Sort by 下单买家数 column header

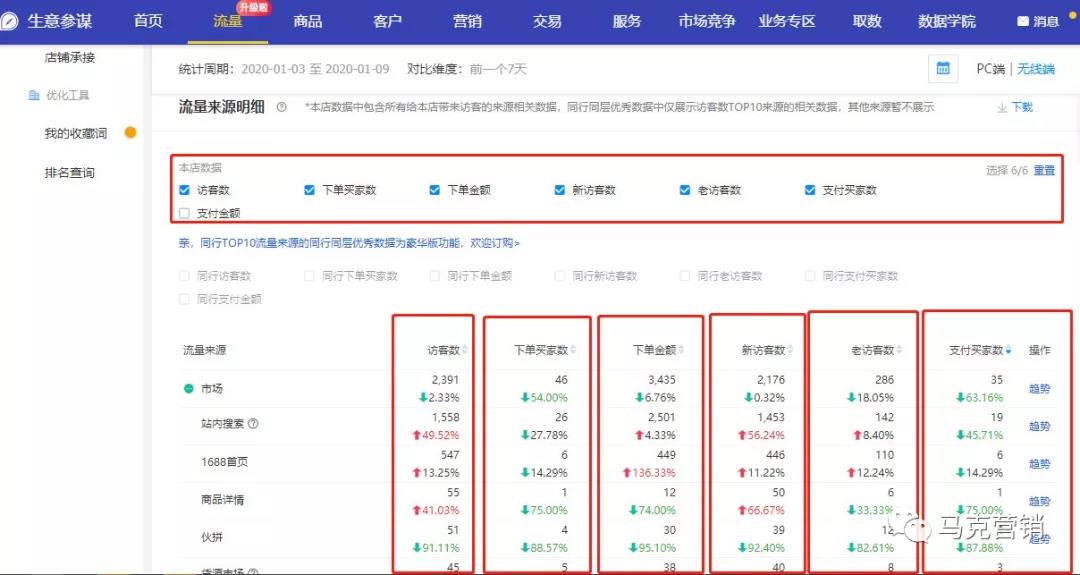point(546,350)
